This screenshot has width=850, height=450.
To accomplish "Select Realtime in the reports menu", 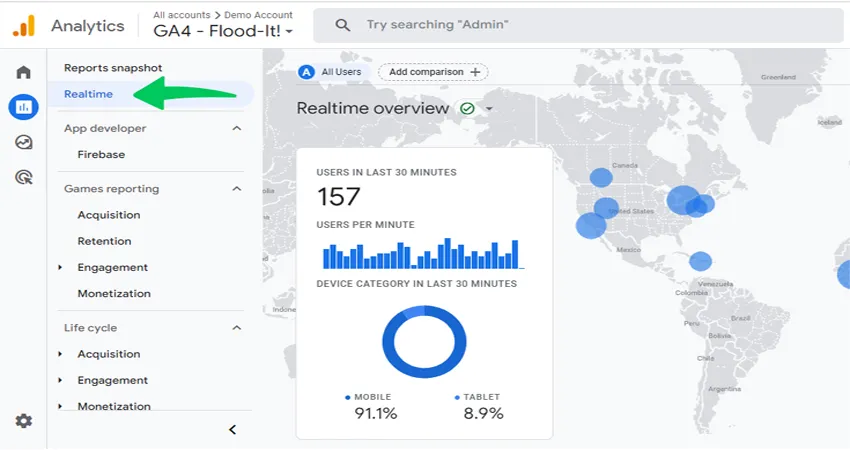I will coord(88,94).
